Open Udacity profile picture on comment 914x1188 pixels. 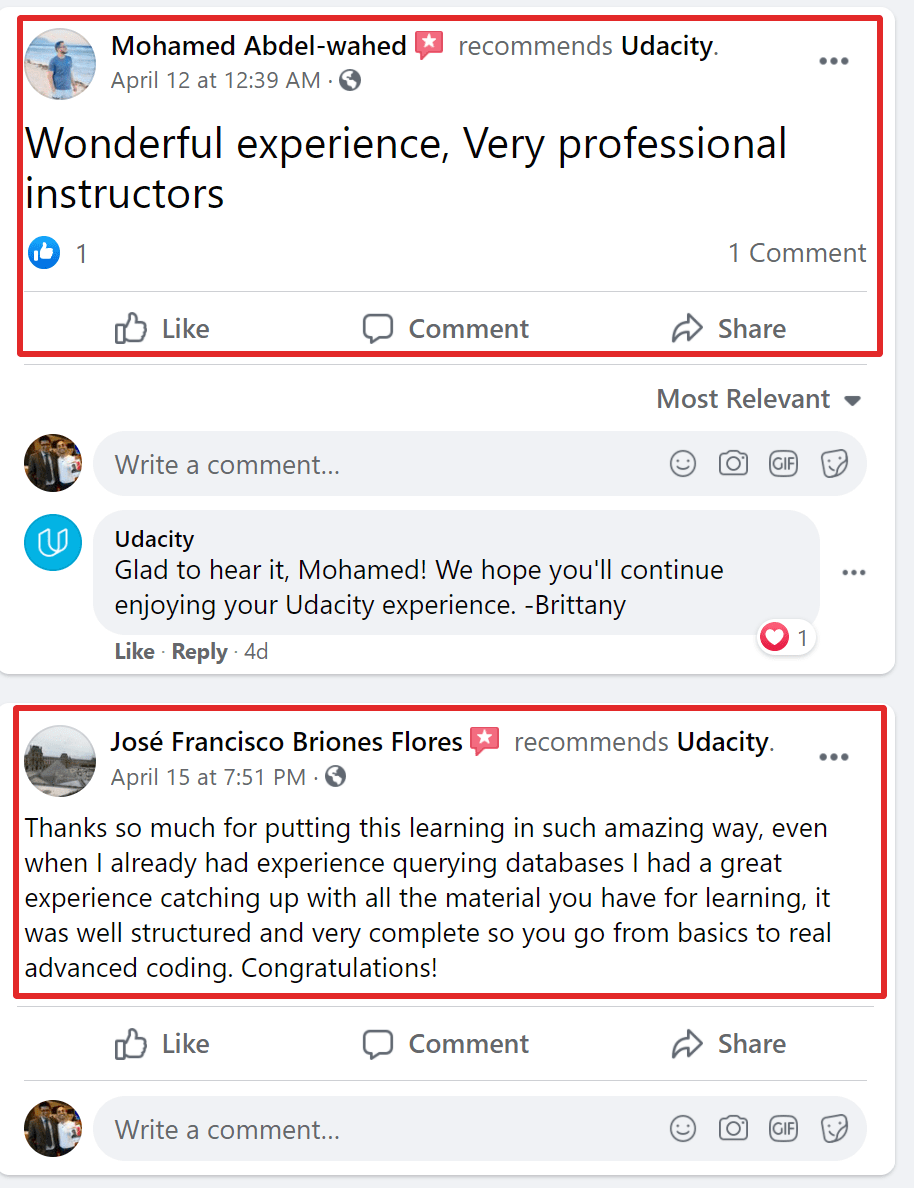pyautogui.click(x=52, y=543)
